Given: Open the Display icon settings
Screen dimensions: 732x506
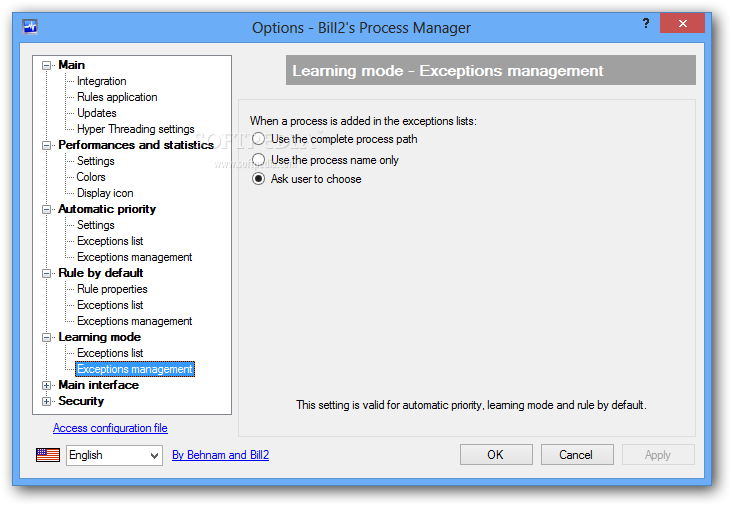Looking at the screenshot, I should pyautogui.click(x=105, y=193).
